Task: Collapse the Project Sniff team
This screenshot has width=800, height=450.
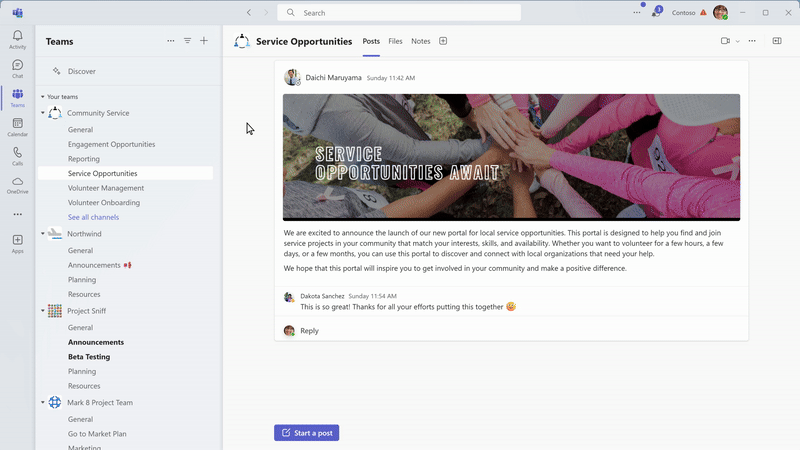Action: [43, 311]
